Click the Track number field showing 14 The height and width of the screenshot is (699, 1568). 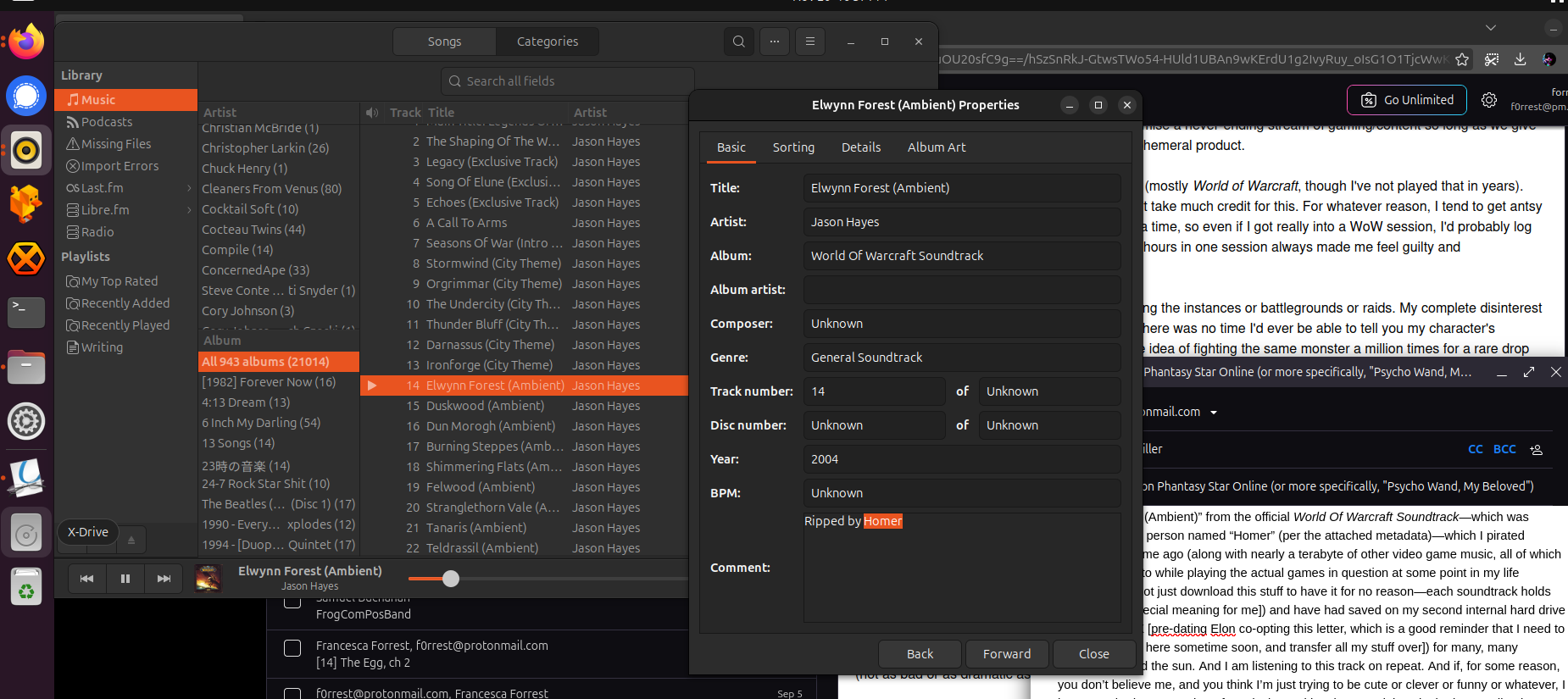coord(874,391)
